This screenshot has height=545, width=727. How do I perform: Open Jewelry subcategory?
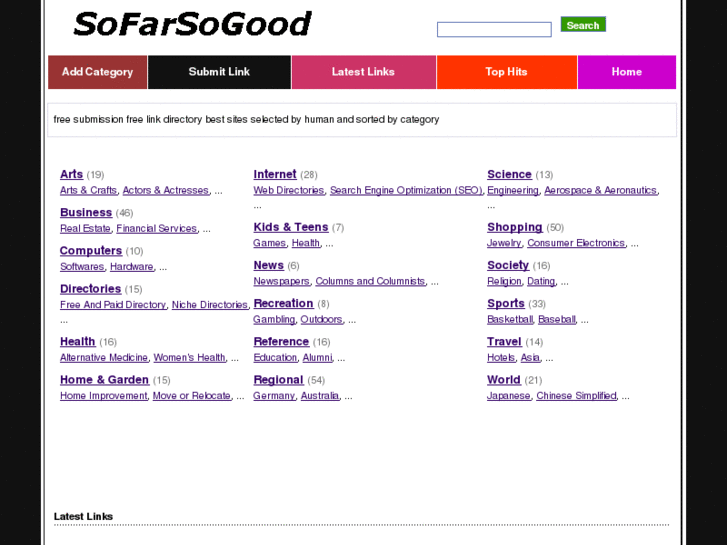pyautogui.click(x=504, y=243)
